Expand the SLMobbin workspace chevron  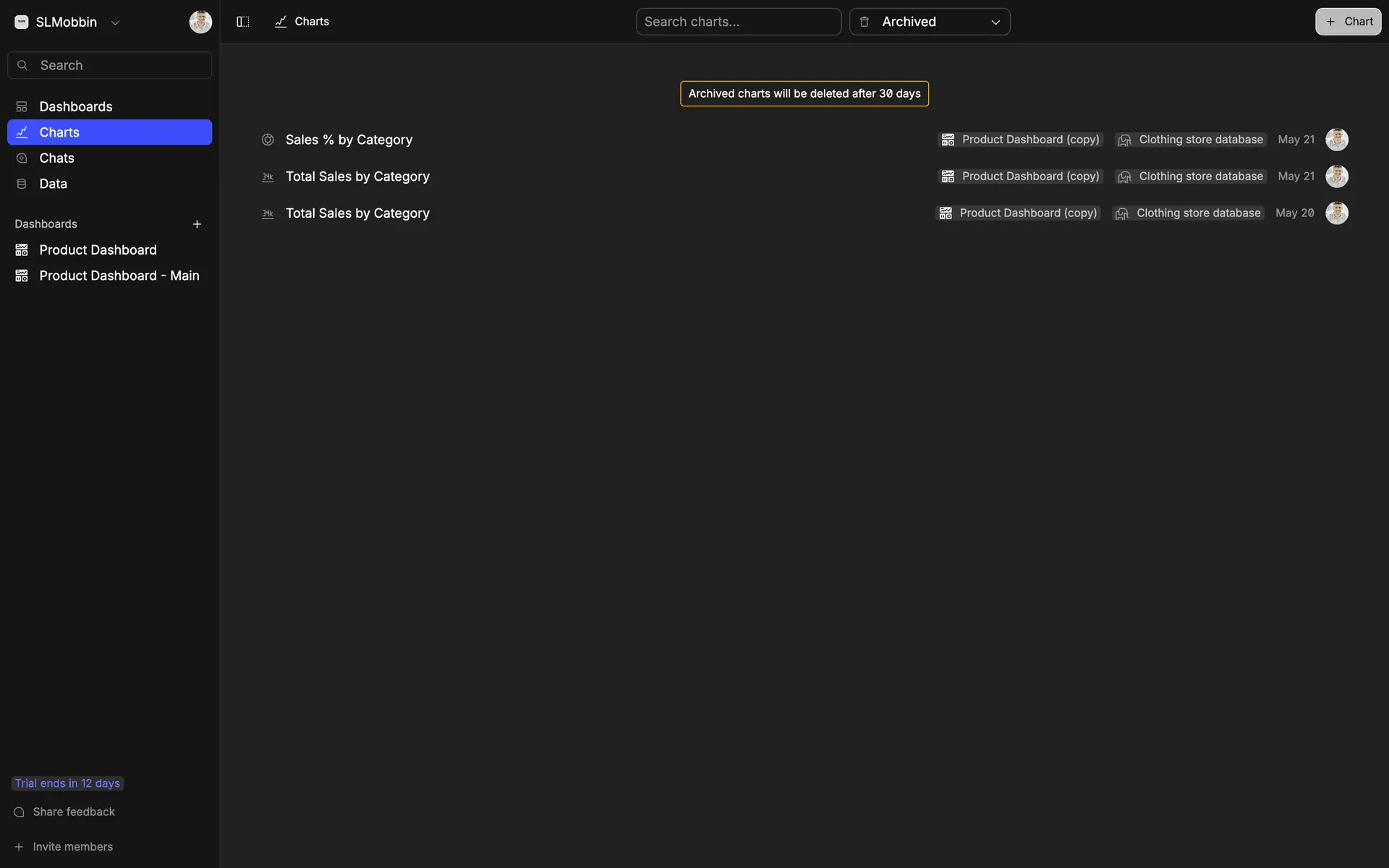click(x=115, y=22)
